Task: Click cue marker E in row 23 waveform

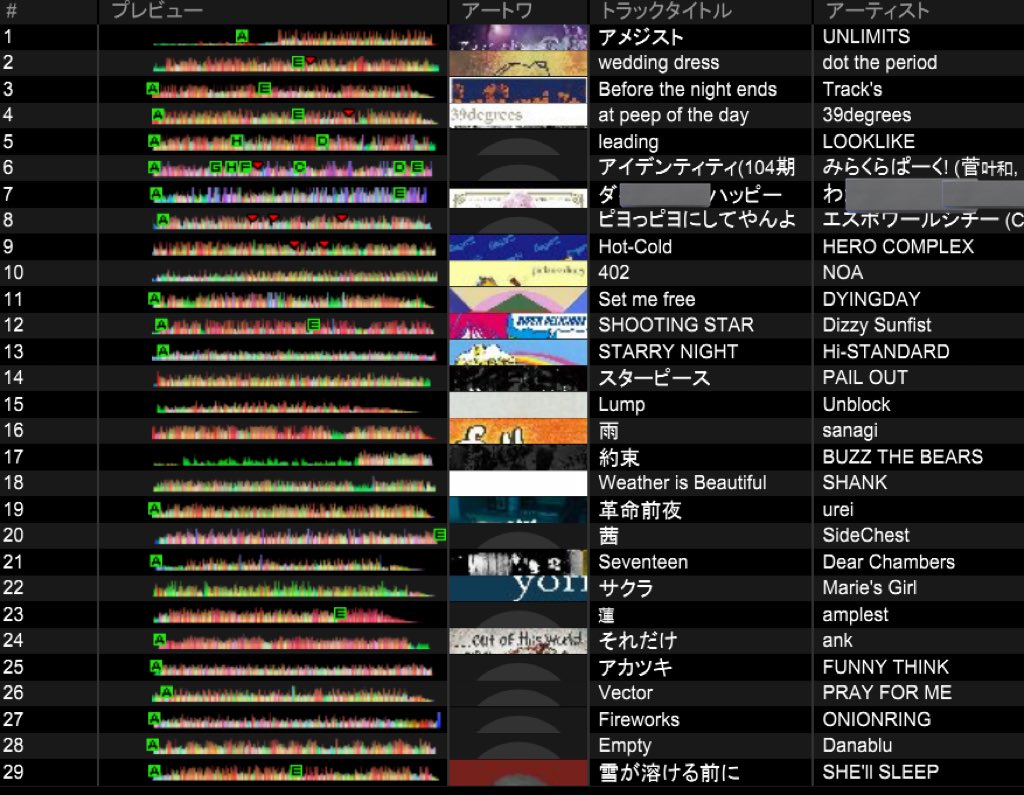Action: [340, 613]
